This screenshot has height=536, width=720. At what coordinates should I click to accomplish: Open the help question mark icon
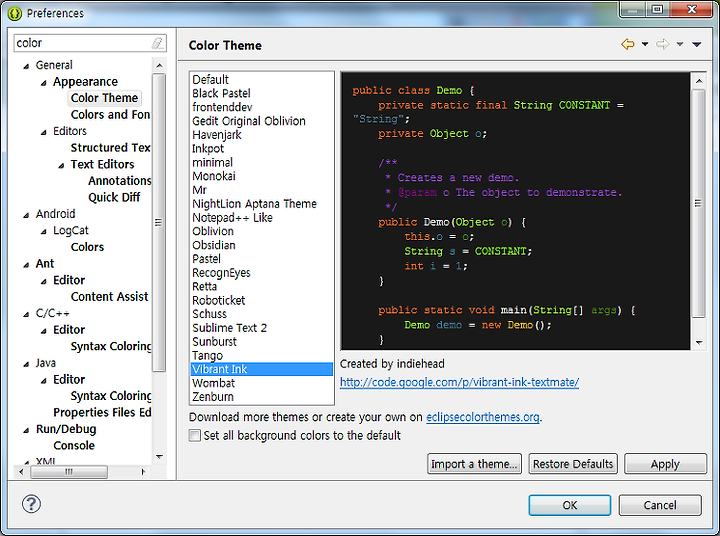coord(31,504)
